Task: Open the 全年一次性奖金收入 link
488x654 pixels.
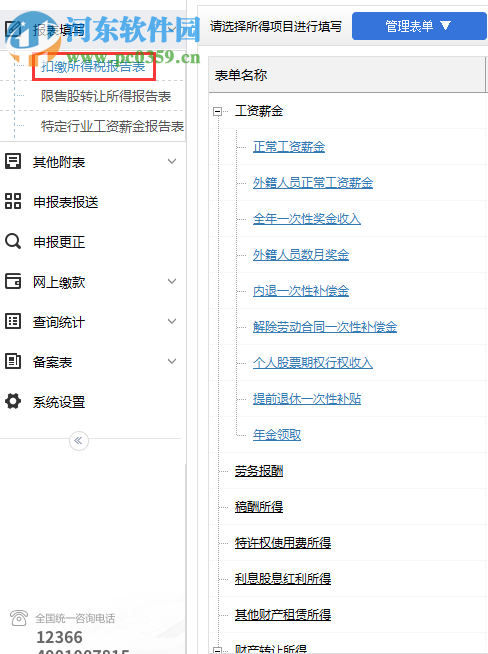Action: tap(307, 219)
